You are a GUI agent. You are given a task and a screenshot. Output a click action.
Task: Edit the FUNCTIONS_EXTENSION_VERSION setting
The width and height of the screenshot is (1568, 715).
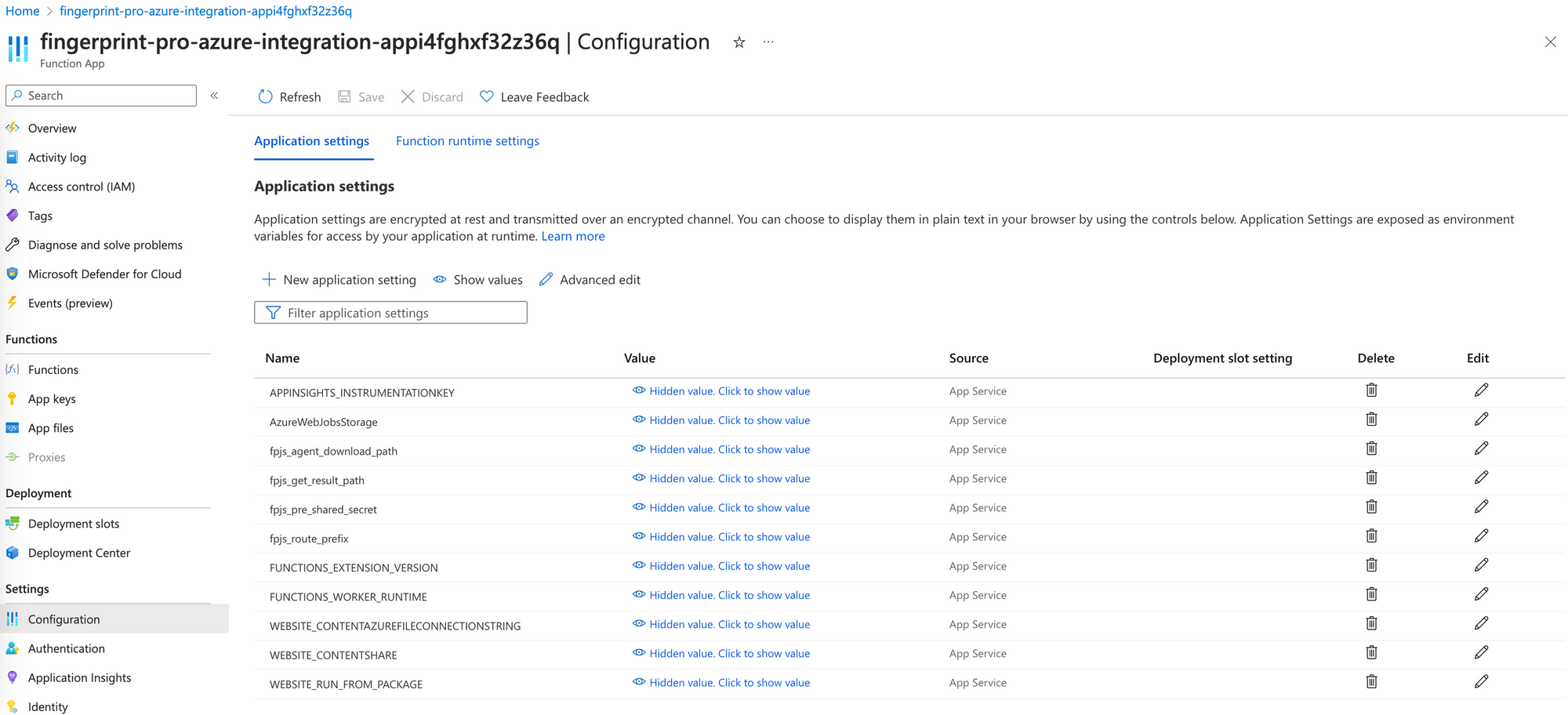[1481, 564]
